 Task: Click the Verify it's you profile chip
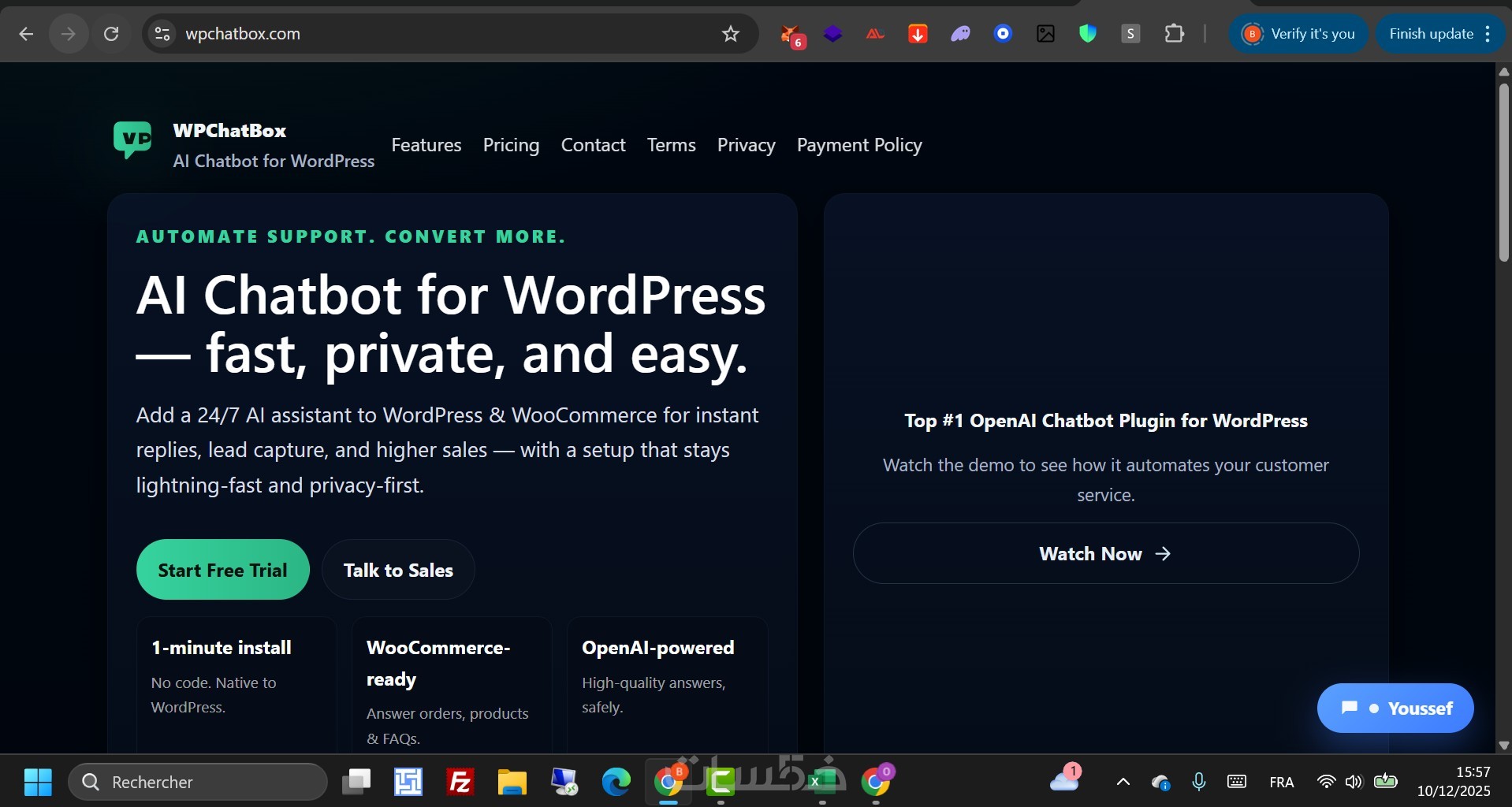pyautogui.click(x=1298, y=34)
